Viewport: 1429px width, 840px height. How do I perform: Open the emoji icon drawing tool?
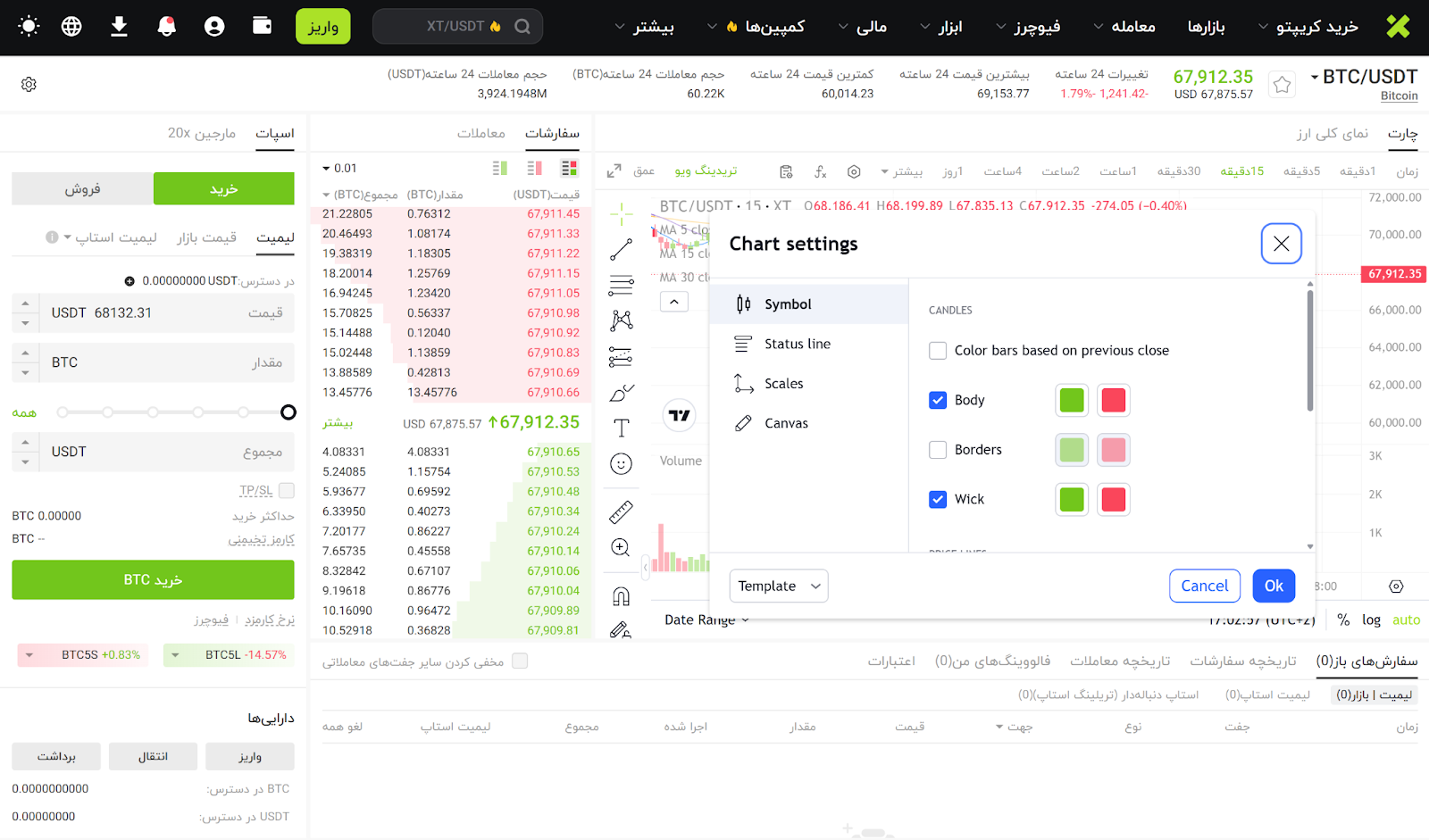click(x=621, y=463)
